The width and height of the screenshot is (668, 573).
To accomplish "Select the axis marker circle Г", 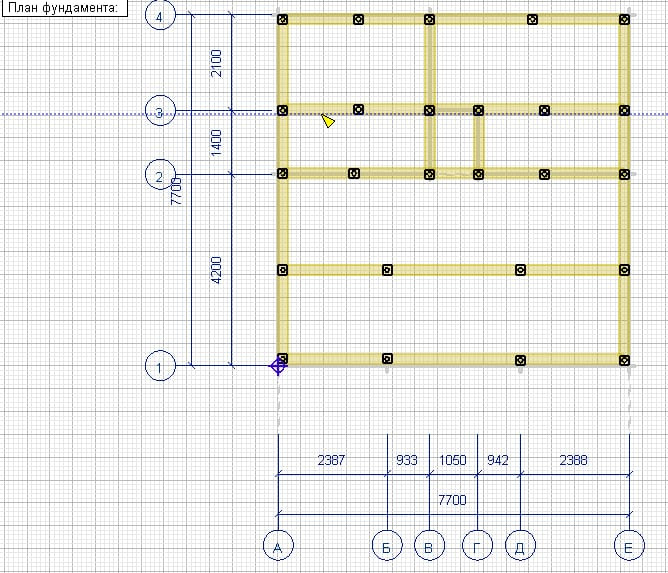I will [478, 545].
